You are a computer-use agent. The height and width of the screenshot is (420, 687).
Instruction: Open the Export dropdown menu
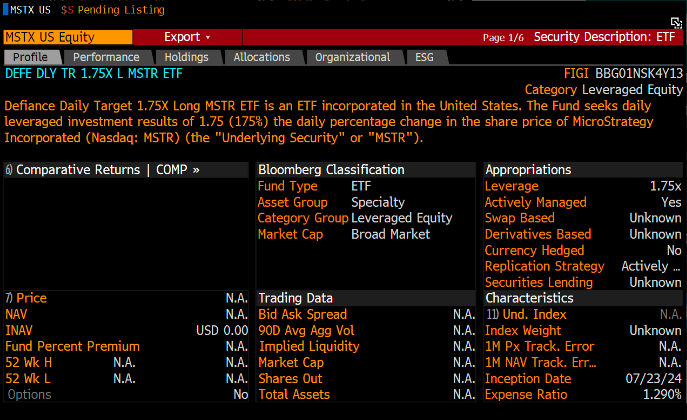(x=188, y=37)
